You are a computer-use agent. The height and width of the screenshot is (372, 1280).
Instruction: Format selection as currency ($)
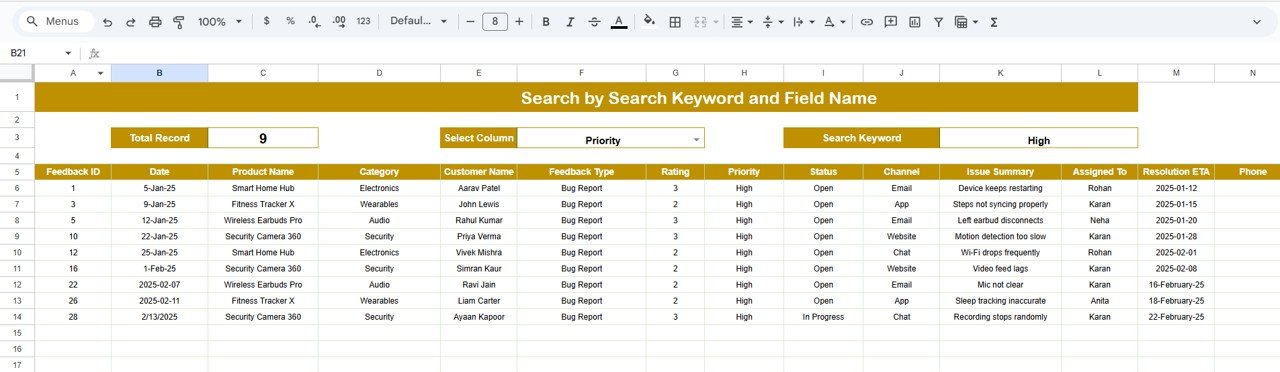(x=266, y=21)
